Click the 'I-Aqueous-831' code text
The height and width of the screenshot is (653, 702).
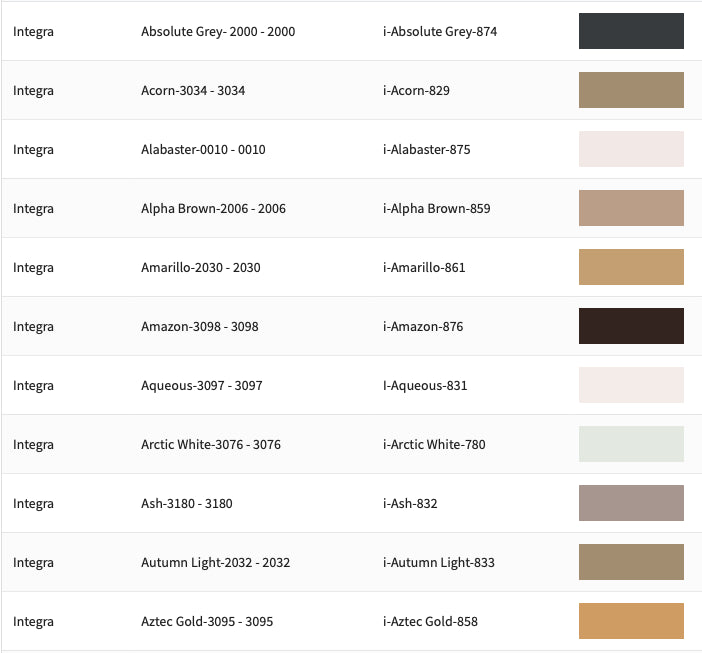click(x=425, y=386)
